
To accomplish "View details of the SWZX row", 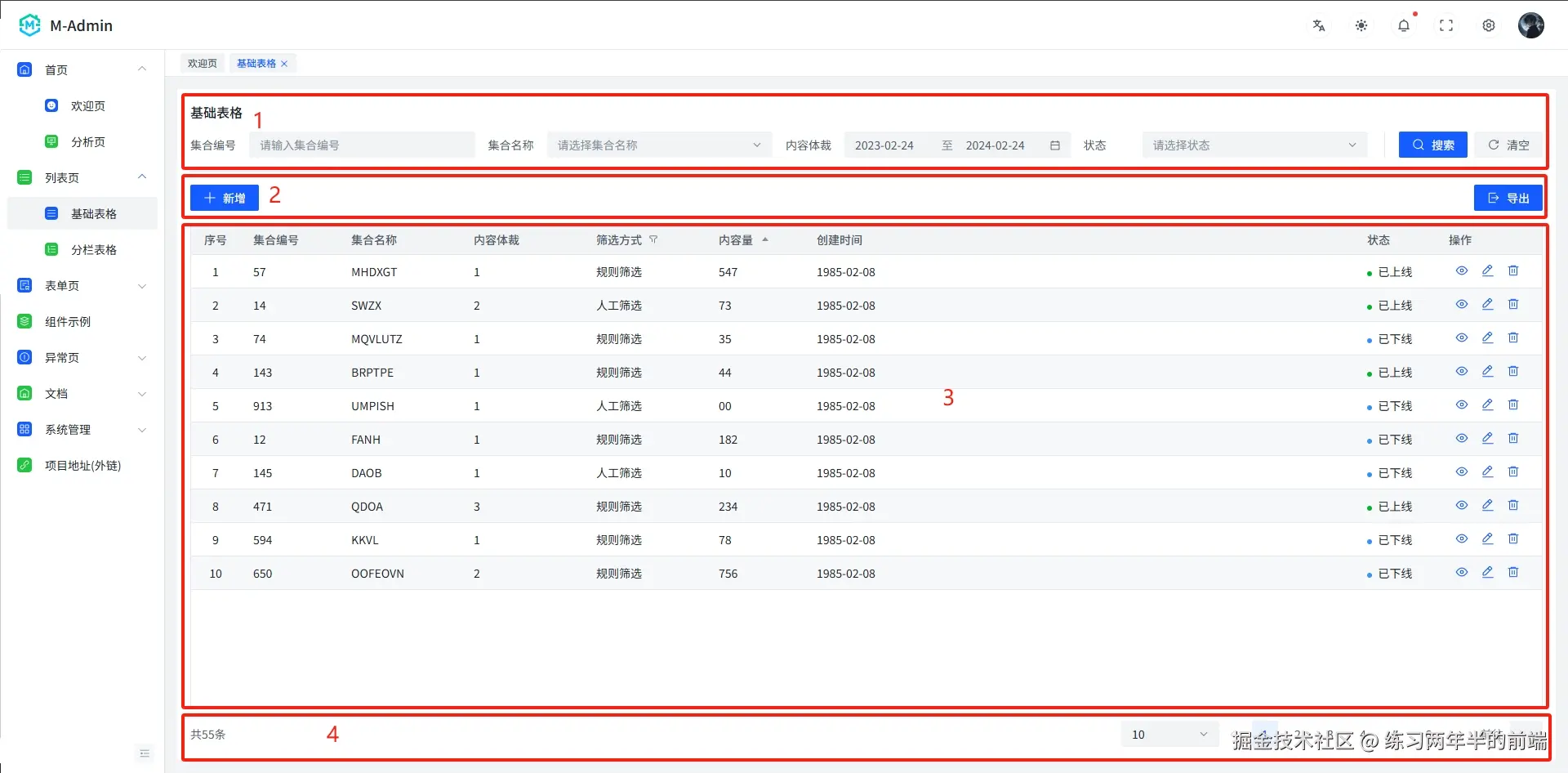I will (1462, 304).
